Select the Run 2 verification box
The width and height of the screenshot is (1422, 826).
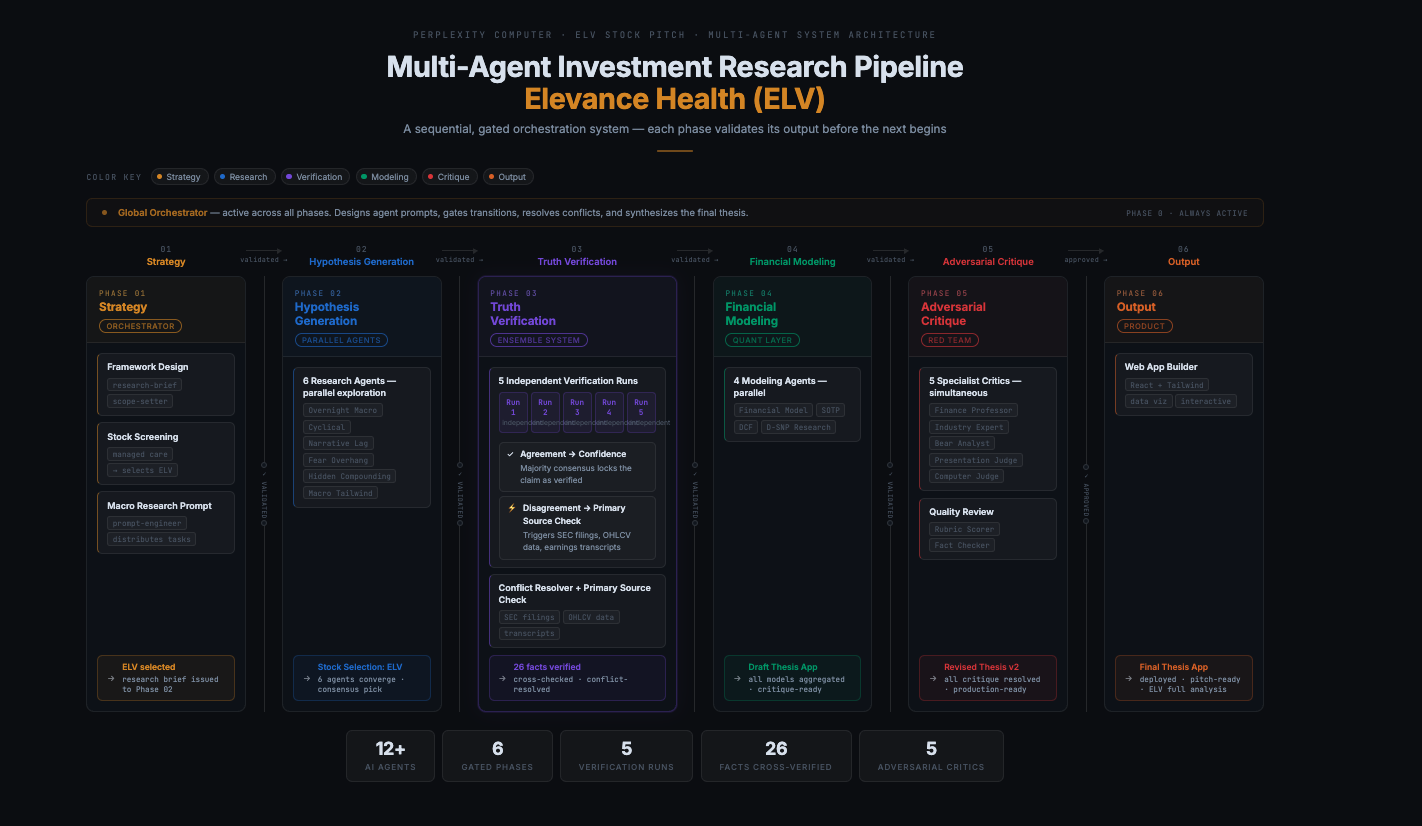(545, 412)
